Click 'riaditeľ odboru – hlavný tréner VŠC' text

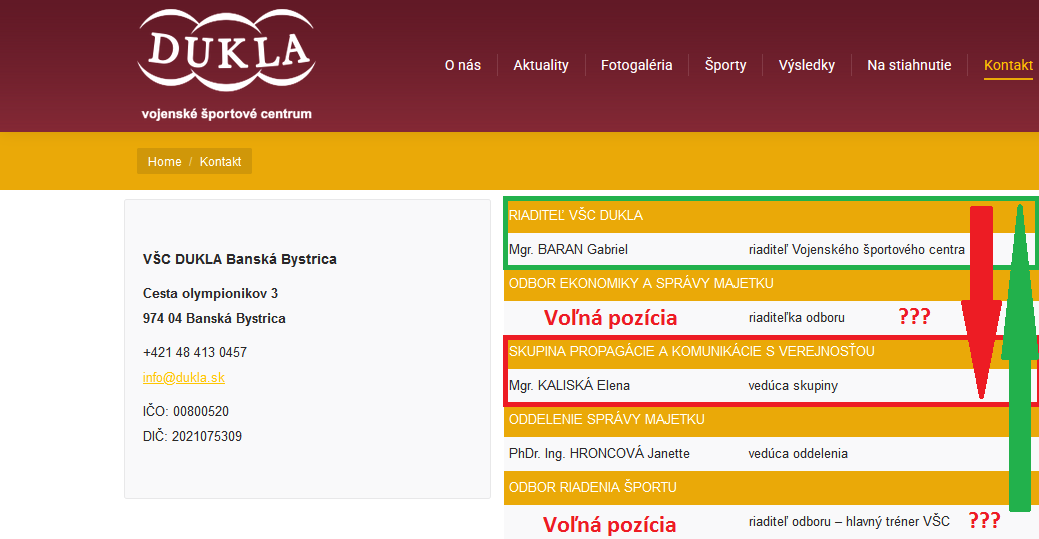click(x=849, y=522)
